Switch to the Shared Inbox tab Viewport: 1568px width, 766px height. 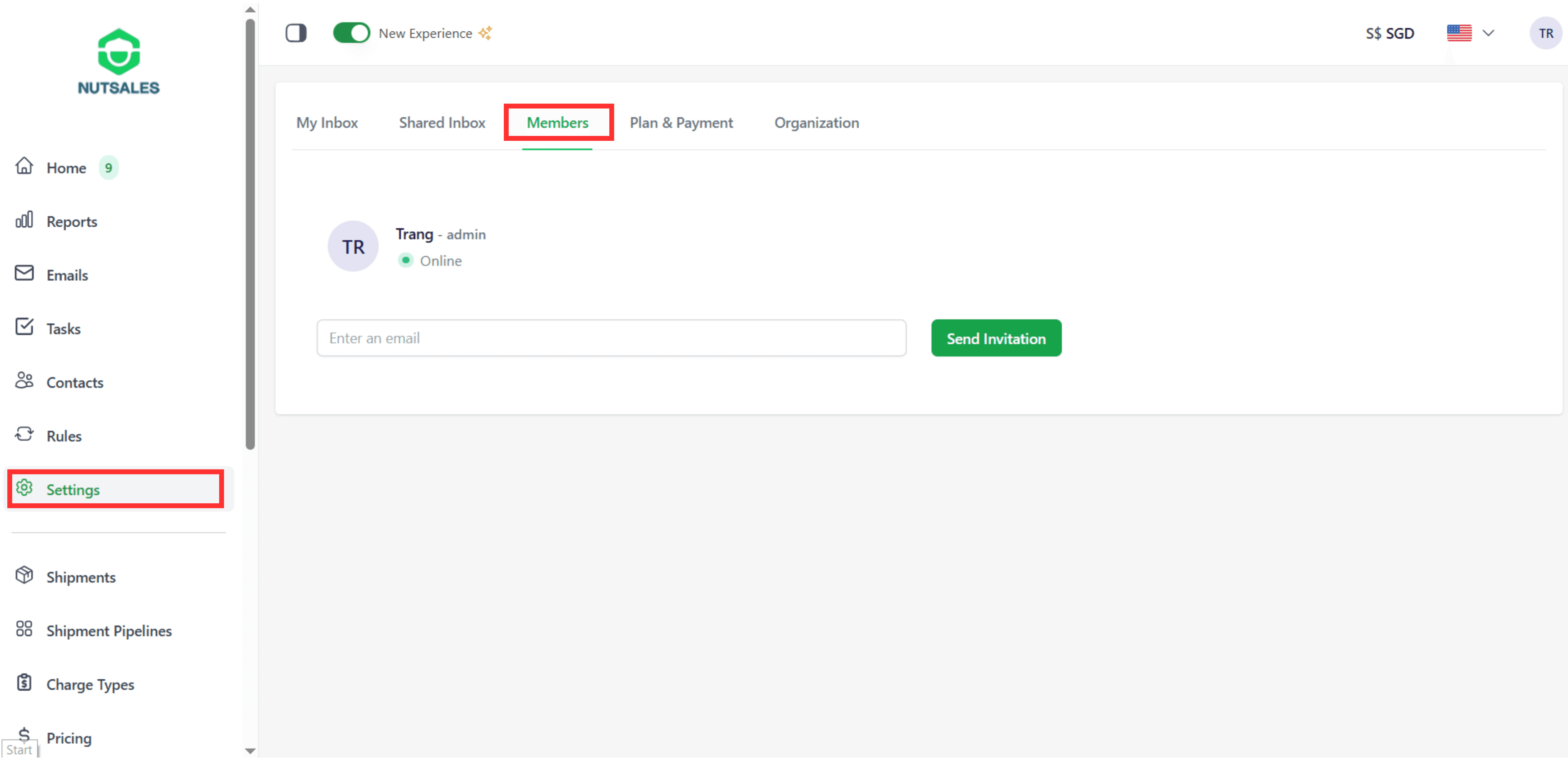point(442,123)
